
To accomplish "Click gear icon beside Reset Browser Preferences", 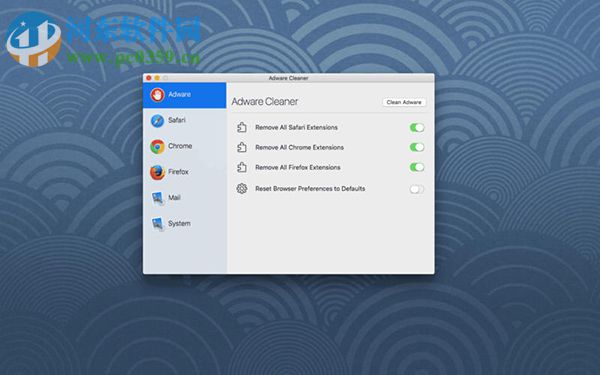I will (241, 188).
